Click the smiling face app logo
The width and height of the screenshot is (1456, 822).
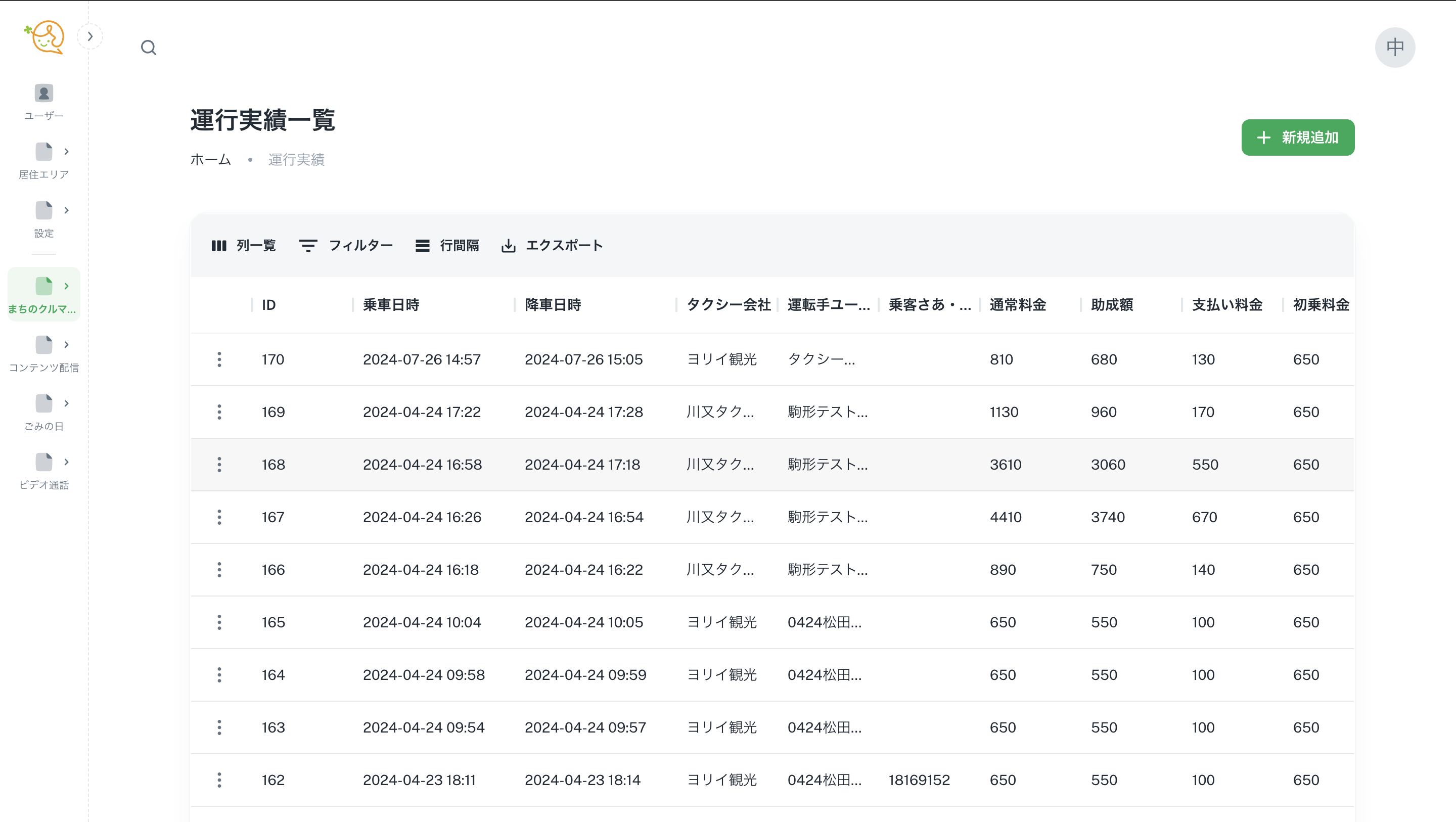click(44, 37)
